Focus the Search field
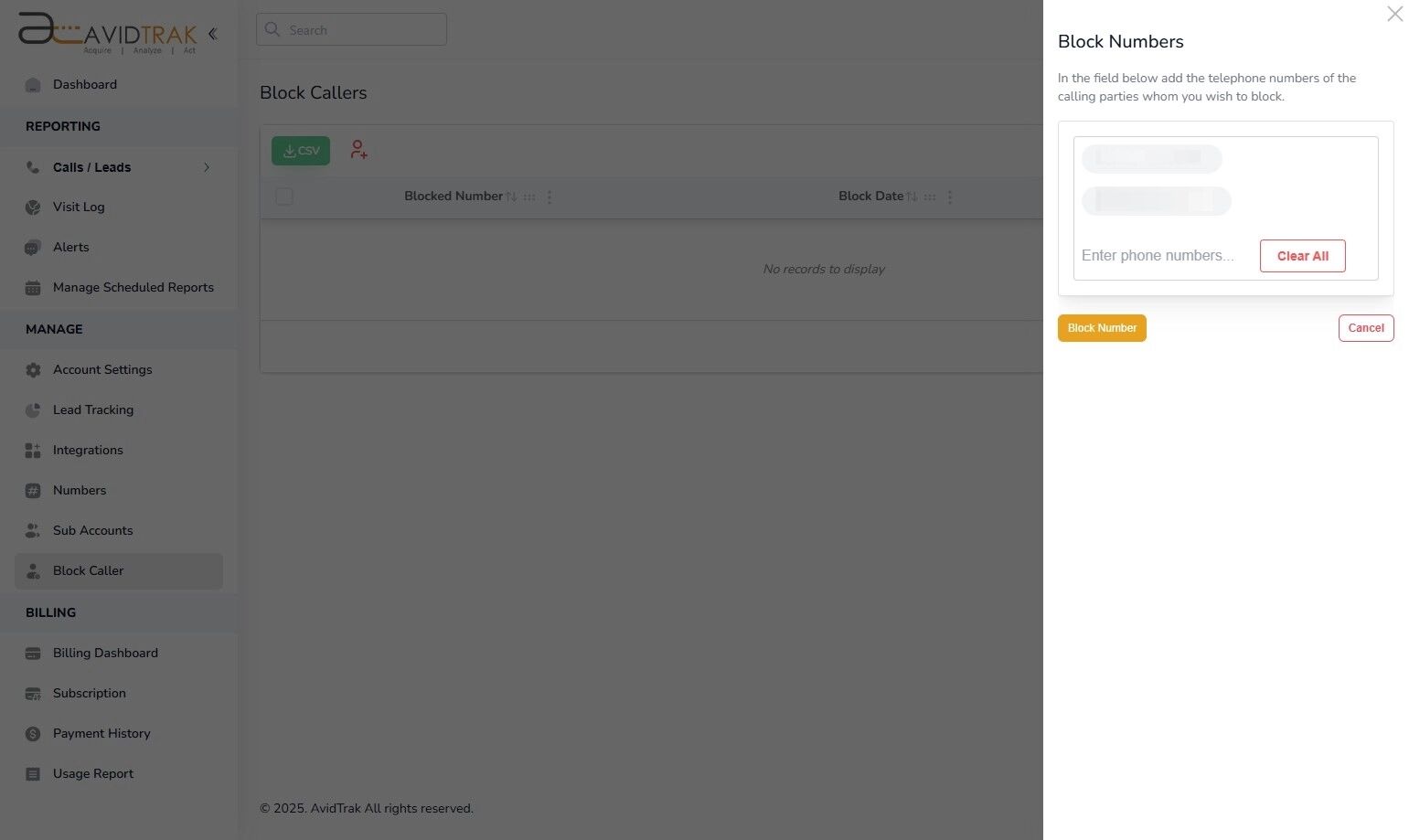The image size is (1409, 840). [351, 29]
